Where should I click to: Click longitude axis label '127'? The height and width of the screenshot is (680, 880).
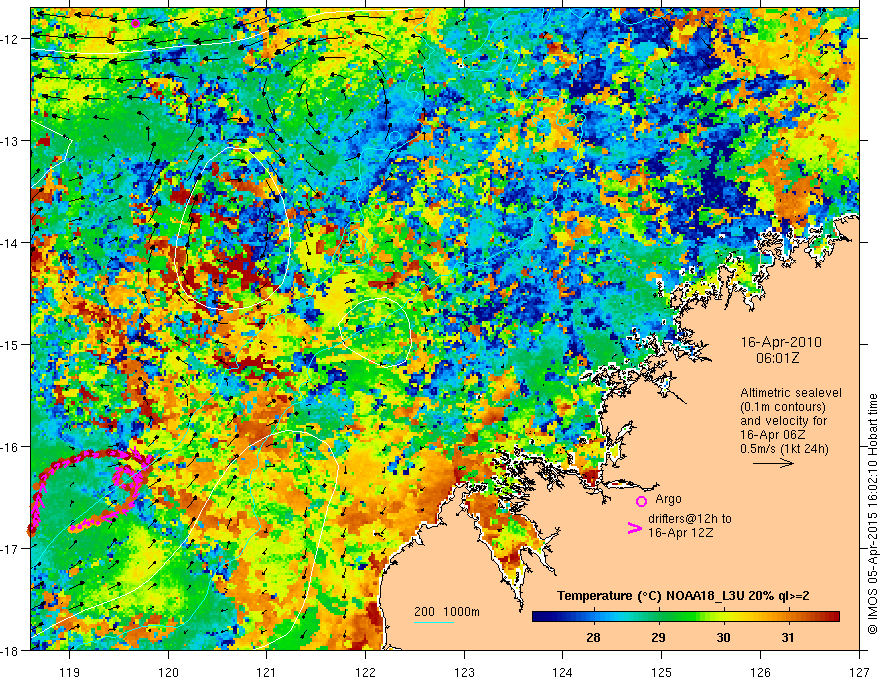(x=859, y=672)
